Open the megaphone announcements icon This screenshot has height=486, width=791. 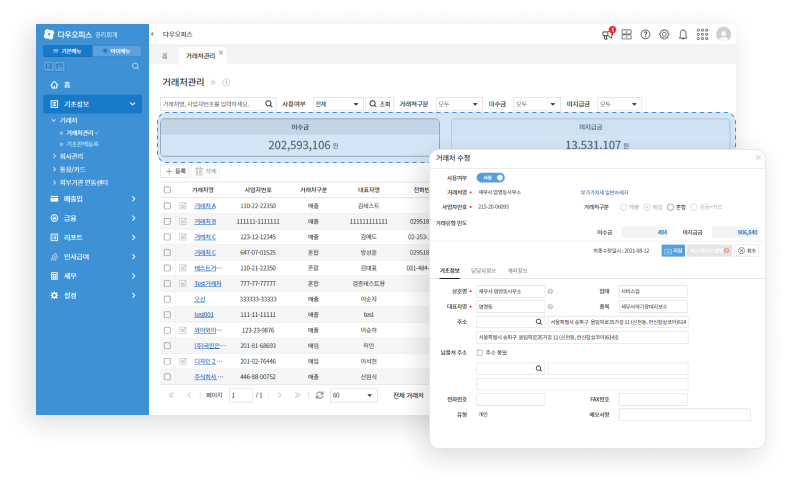tap(607, 34)
